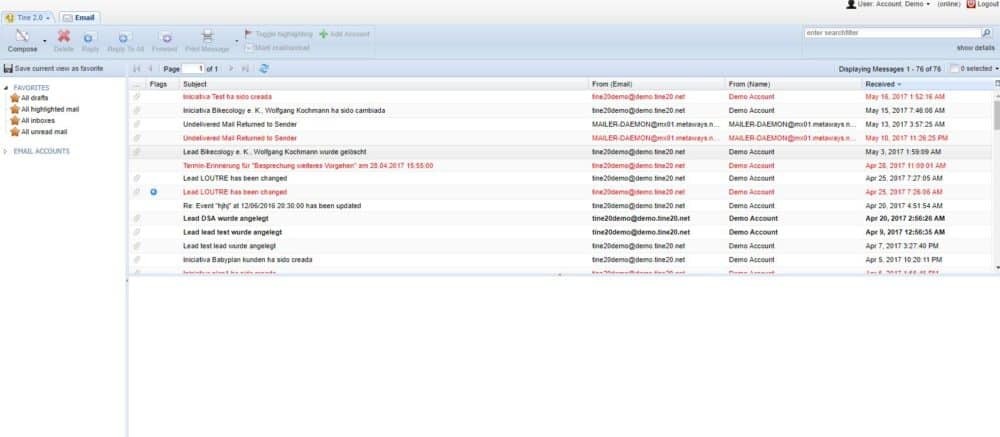This screenshot has height=437, width=1000.
Task: Log out using the Logout button
Action: pyautogui.click(x=981, y=5)
